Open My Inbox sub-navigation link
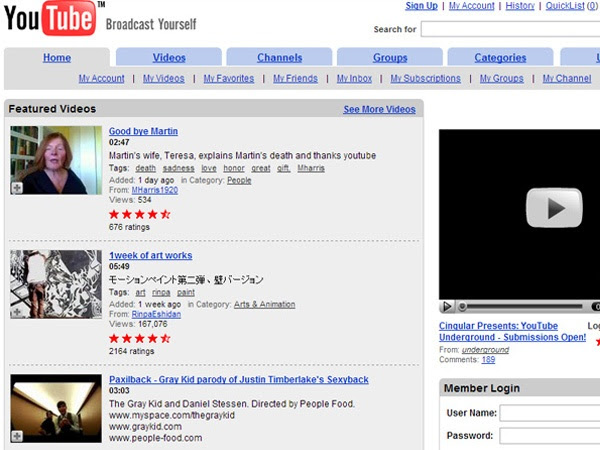 354,78
